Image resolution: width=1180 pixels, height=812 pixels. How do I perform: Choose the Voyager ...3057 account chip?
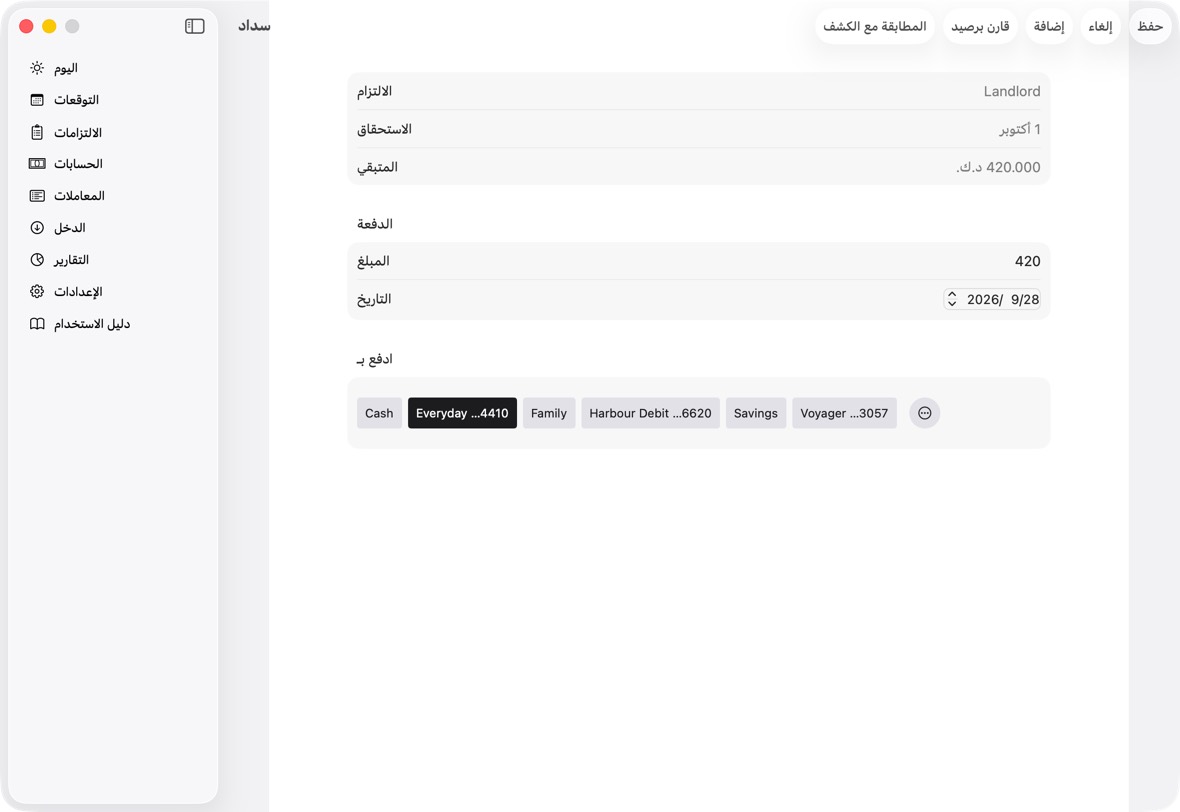point(844,413)
